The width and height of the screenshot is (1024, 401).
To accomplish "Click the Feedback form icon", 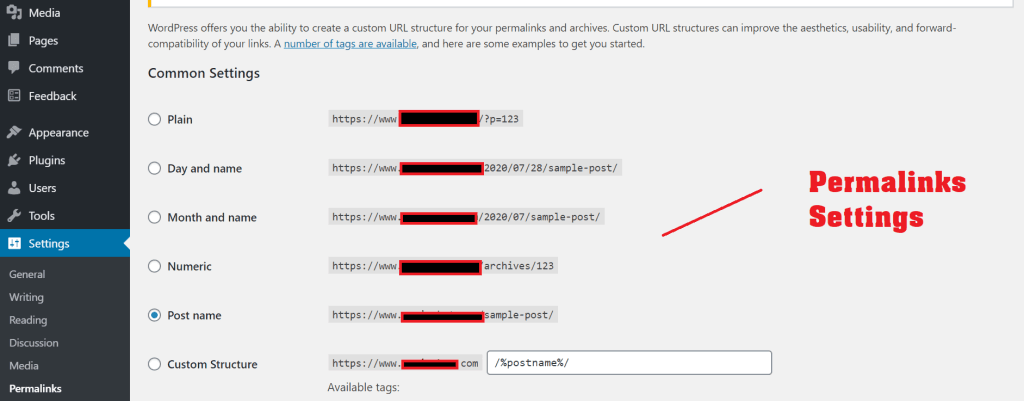I will pyautogui.click(x=14, y=96).
